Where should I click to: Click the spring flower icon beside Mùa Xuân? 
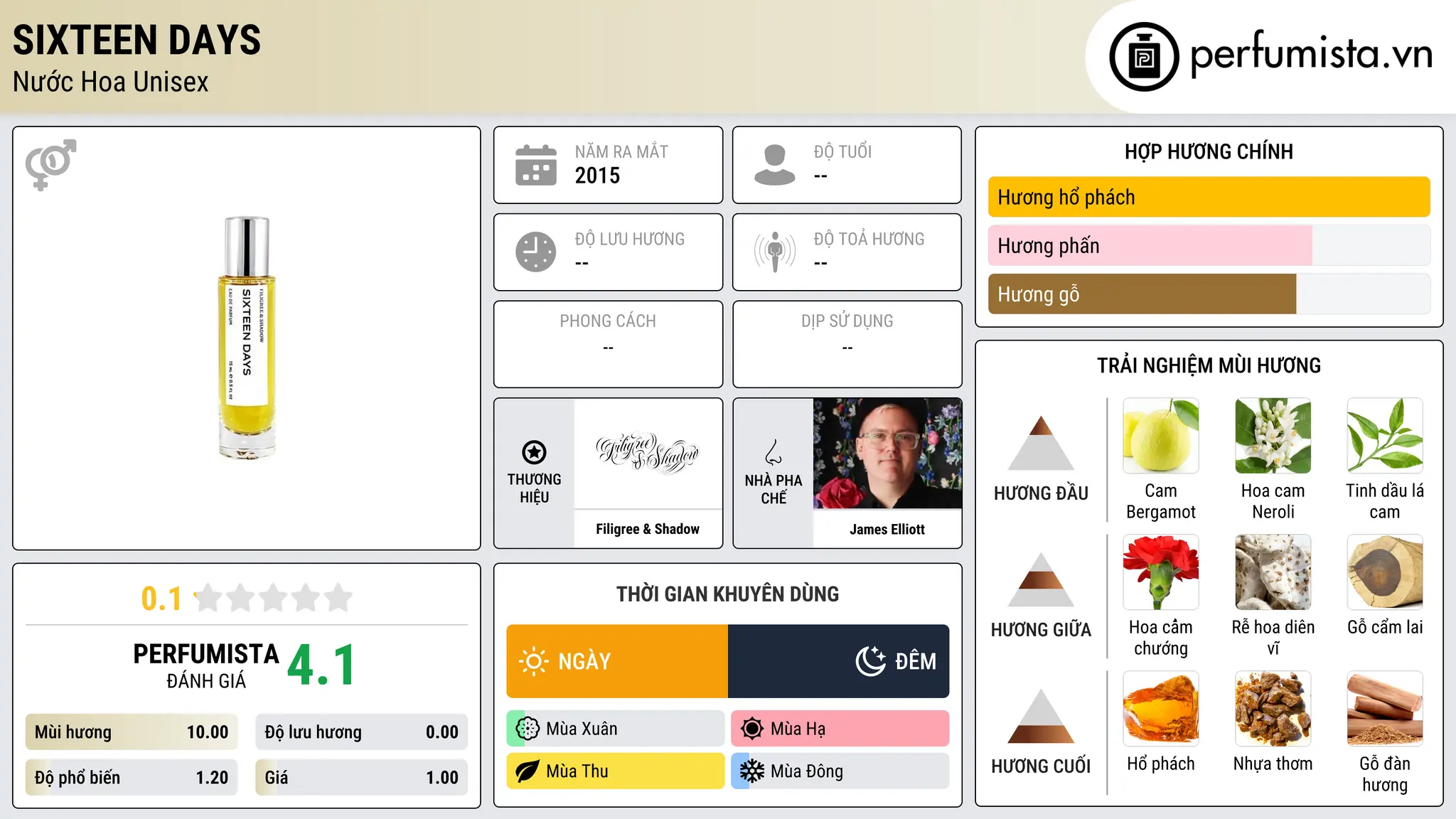(528, 729)
